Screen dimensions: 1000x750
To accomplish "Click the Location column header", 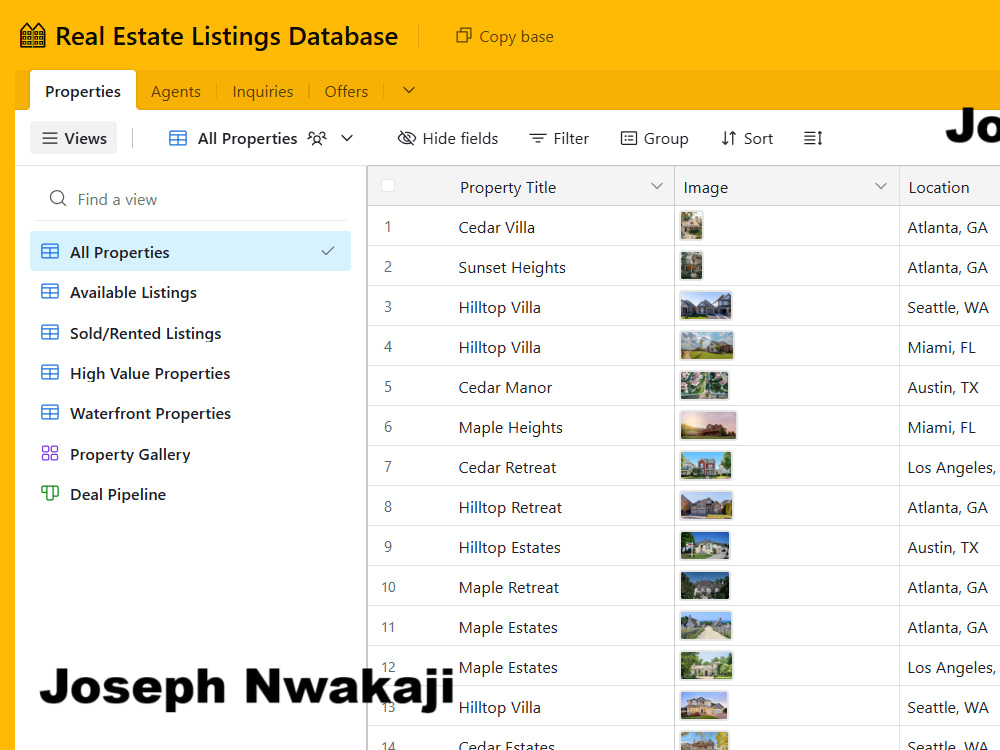I will (x=950, y=186).
